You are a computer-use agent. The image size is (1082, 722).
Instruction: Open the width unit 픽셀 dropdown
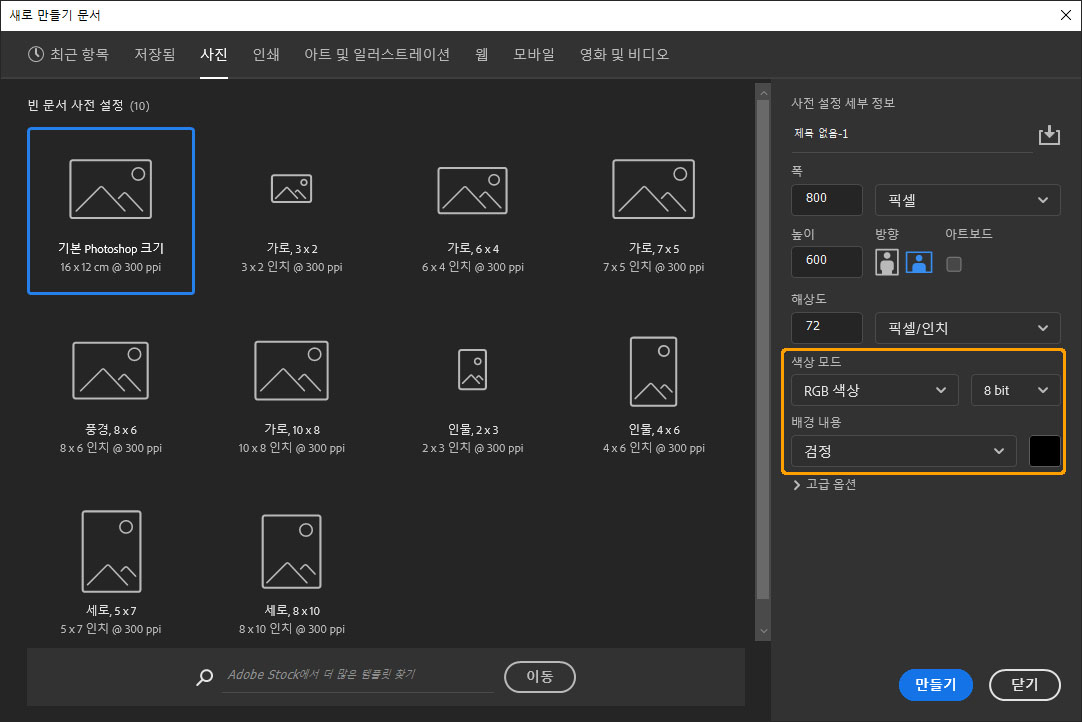(966, 200)
